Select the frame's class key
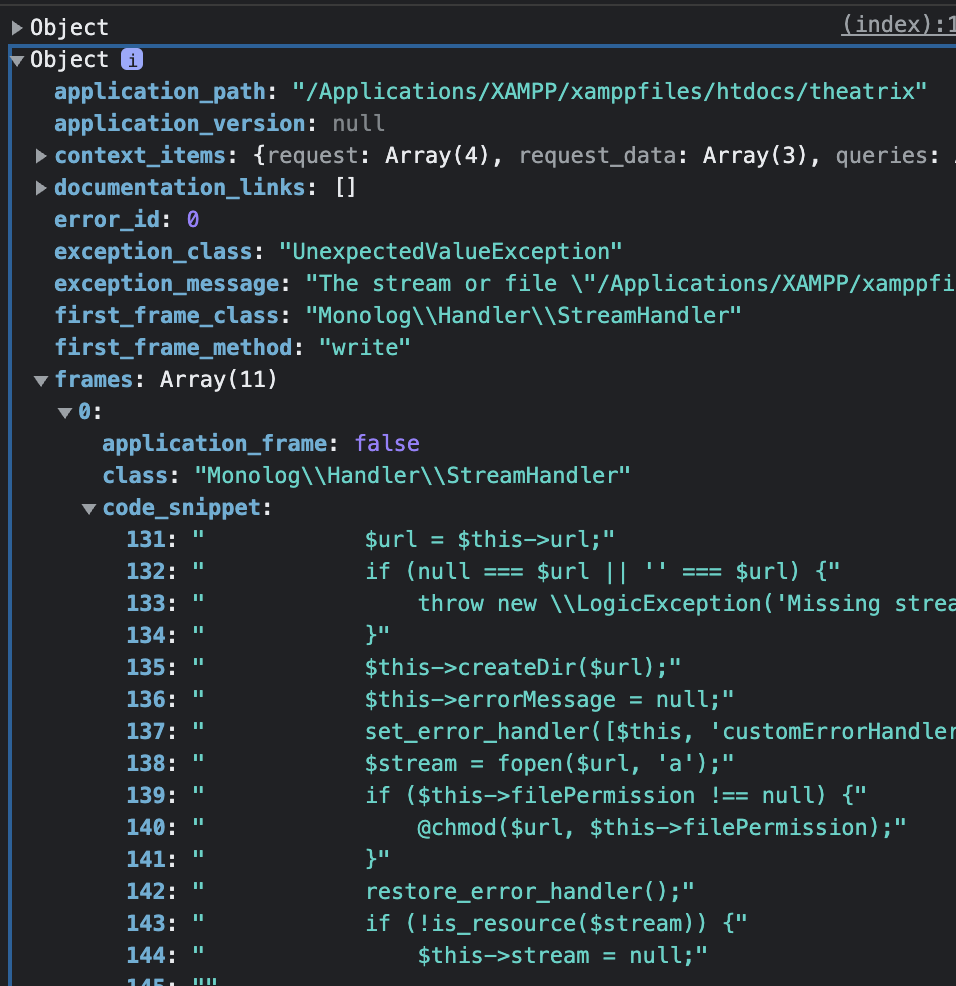 tap(136, 476)
